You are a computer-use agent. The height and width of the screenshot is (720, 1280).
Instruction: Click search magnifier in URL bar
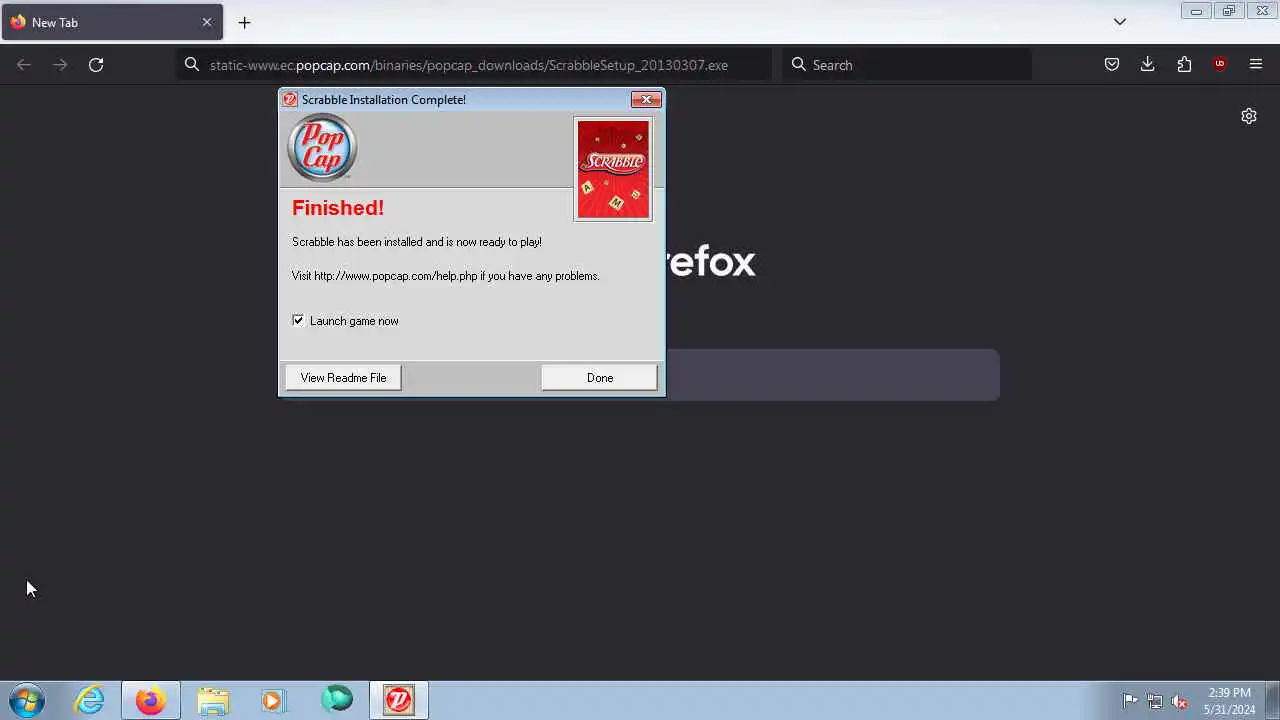(x=192, y=64)
